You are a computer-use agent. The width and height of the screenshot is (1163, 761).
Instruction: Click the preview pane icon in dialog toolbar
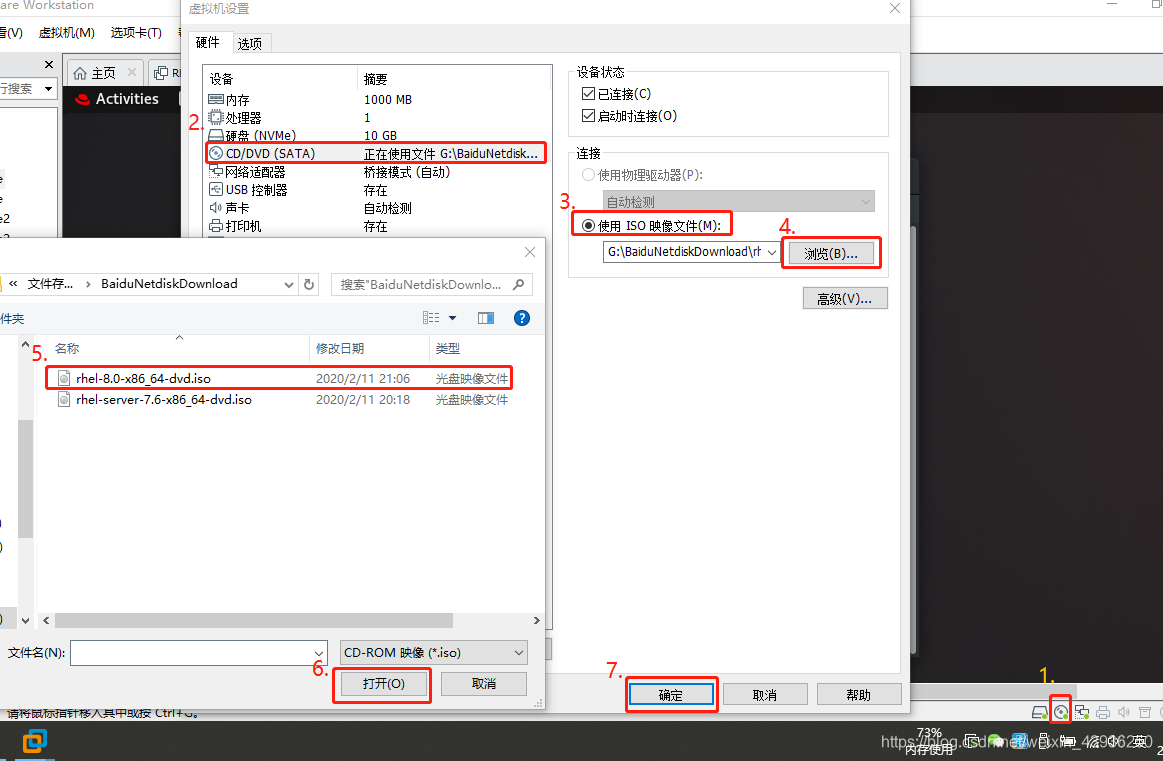point(486,317)
